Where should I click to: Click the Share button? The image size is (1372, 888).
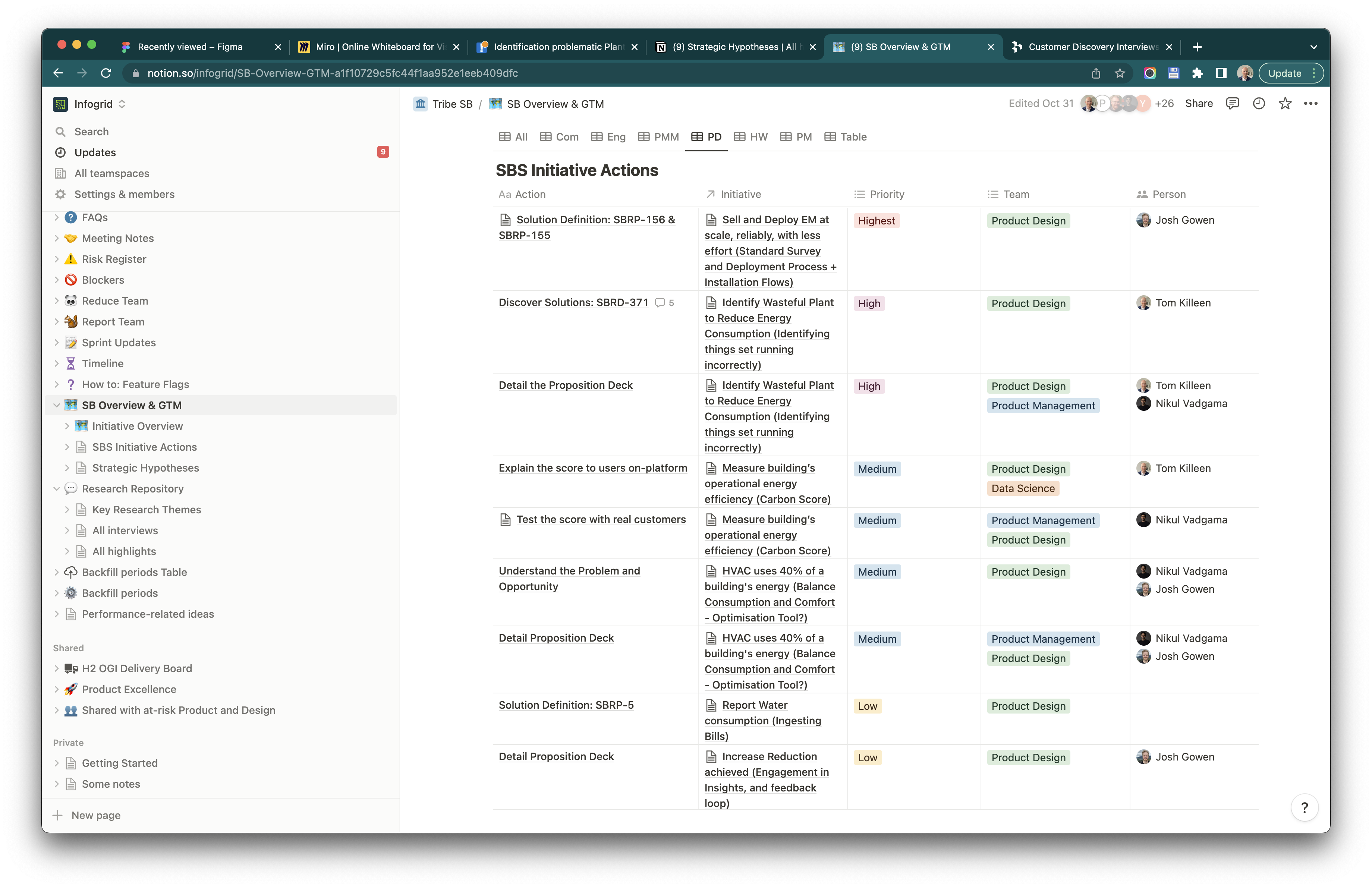pos(1199,104)
